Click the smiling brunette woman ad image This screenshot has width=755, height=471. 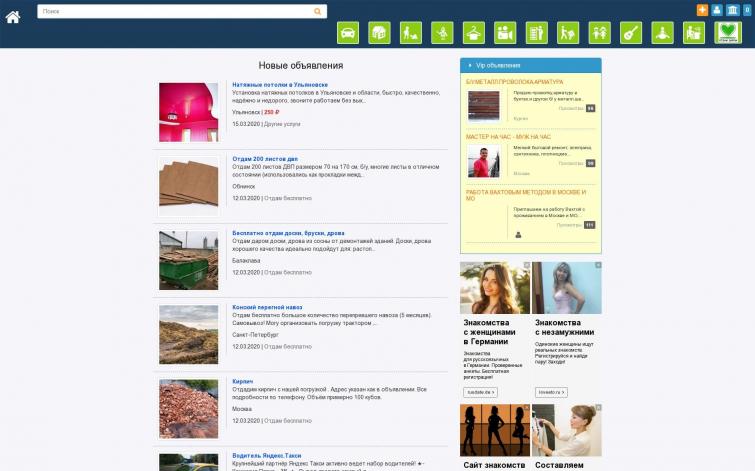[495, 288]
